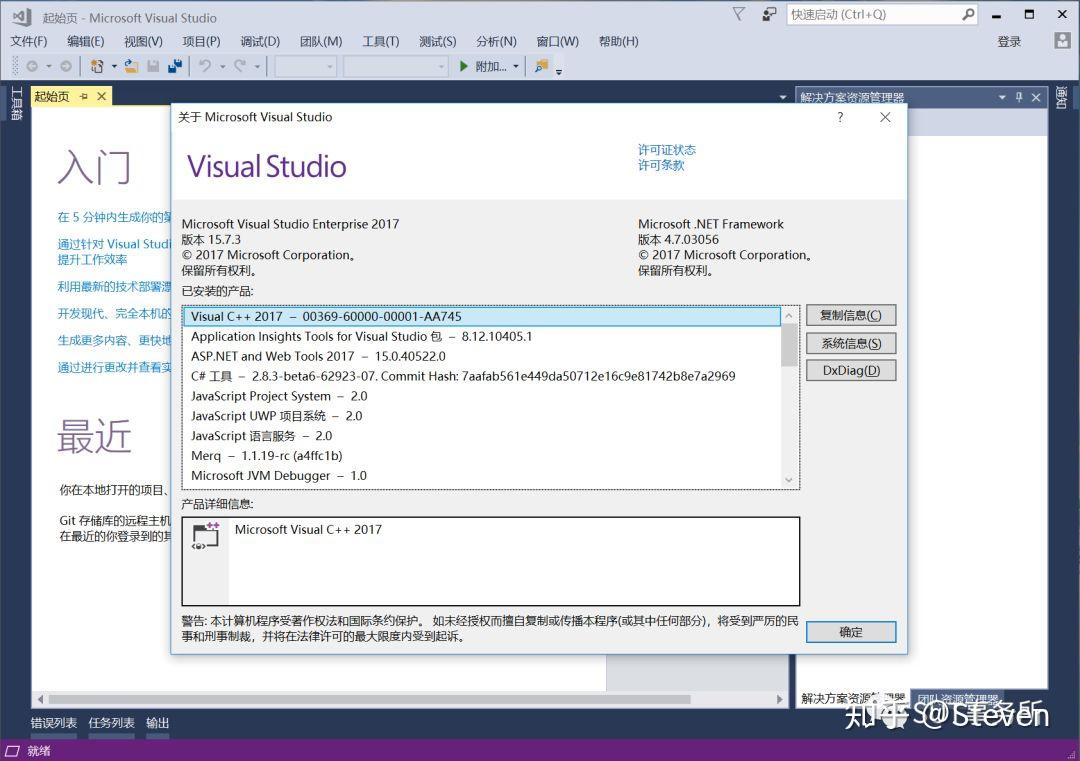The height and width of the screenshot is (761, 1080).
Task: Open the 调试(D) menu
Action: pos(259,41)
